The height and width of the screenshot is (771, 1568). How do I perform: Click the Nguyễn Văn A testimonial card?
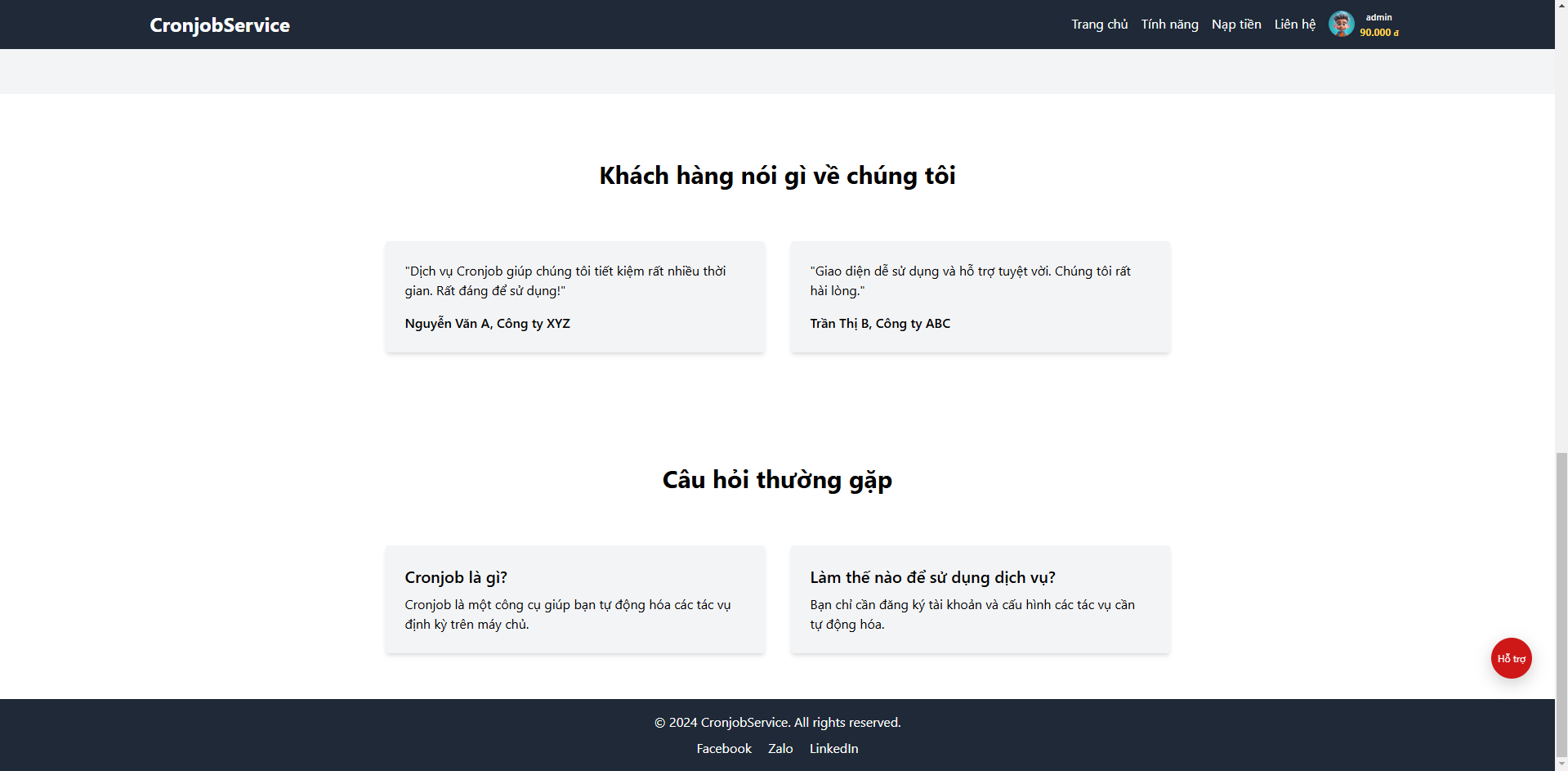coord(574,297)
